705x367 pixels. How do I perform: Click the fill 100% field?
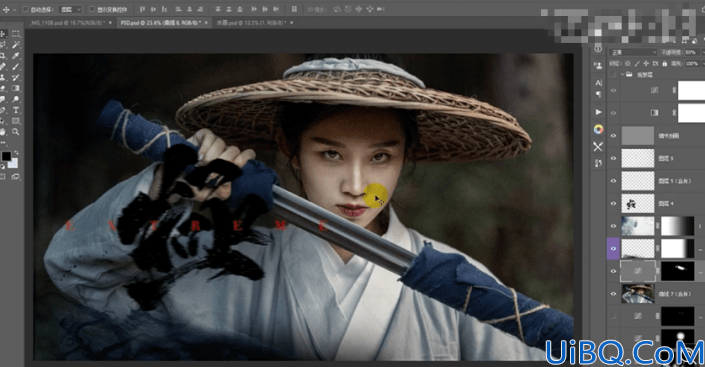tap(692, 63)
